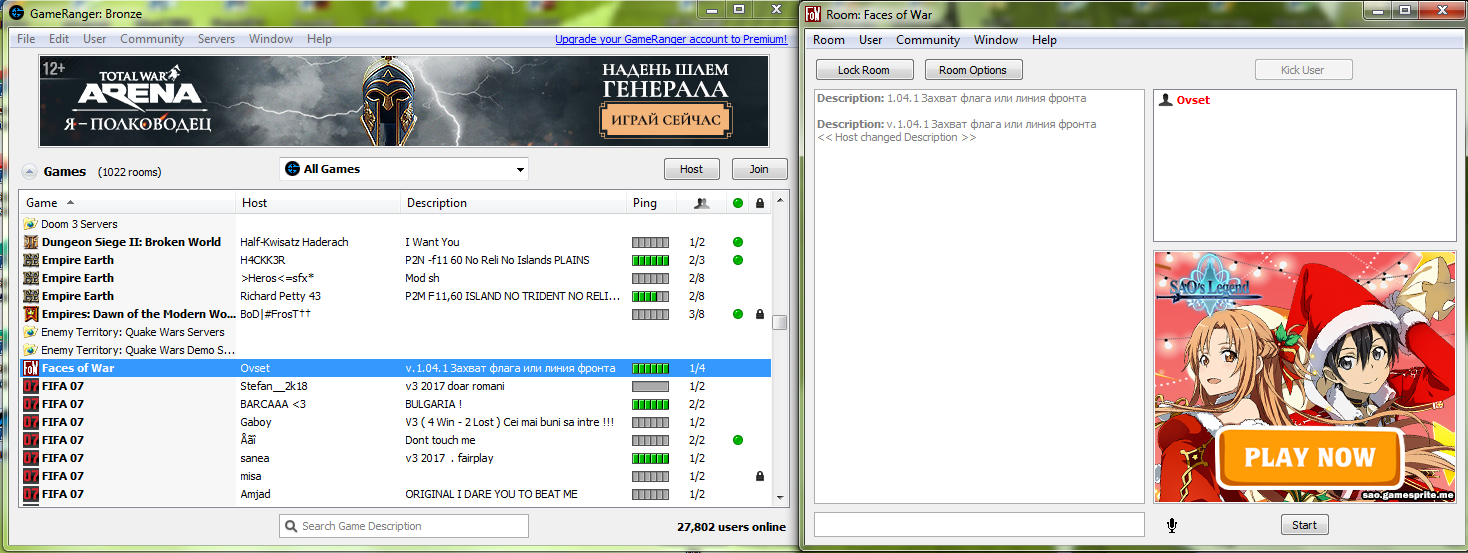Open the Room Options button
The height and width of the screenshot is (553, 1468).
972,70
